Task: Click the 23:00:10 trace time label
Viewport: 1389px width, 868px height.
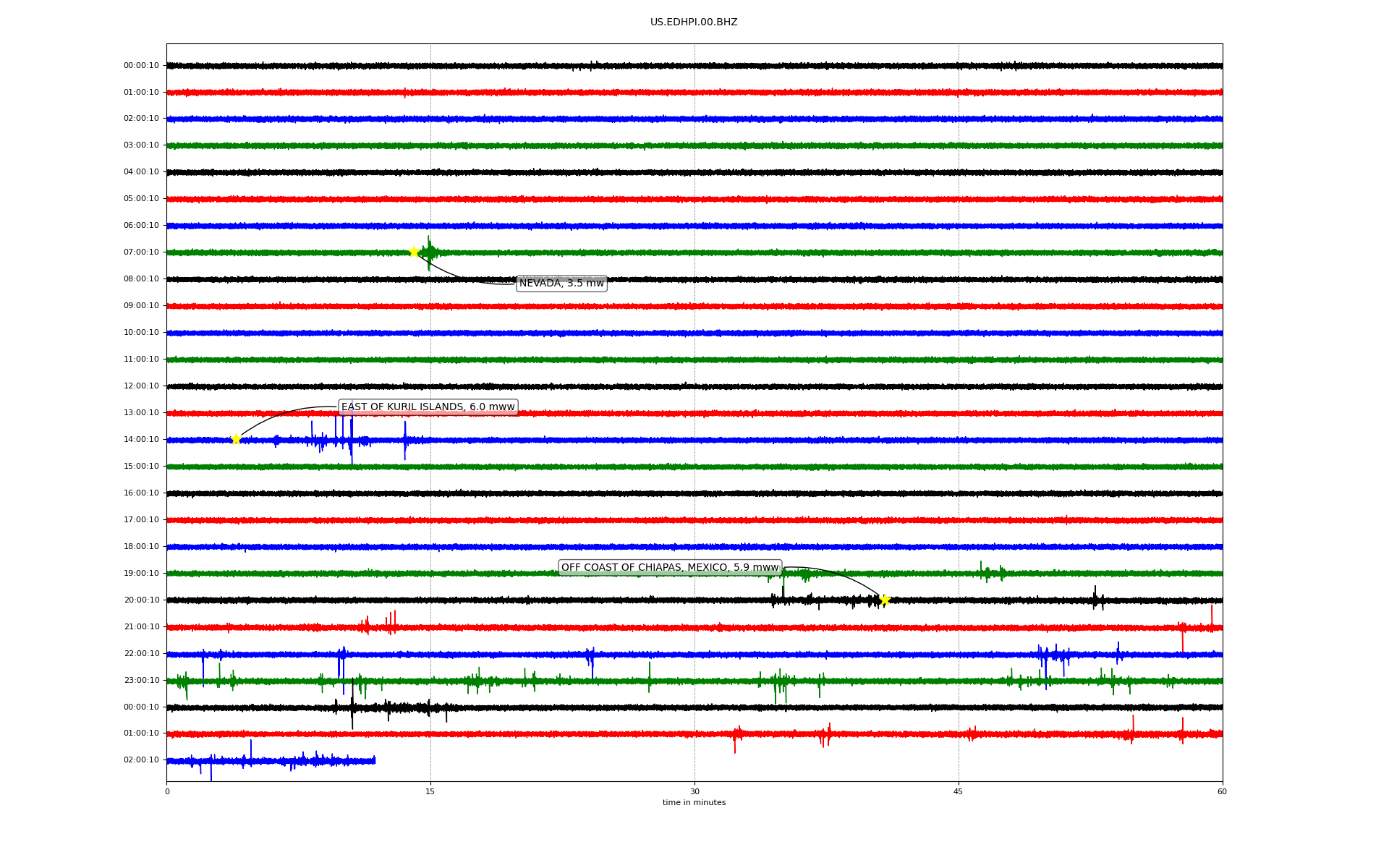Action: [x=141, y=681]
